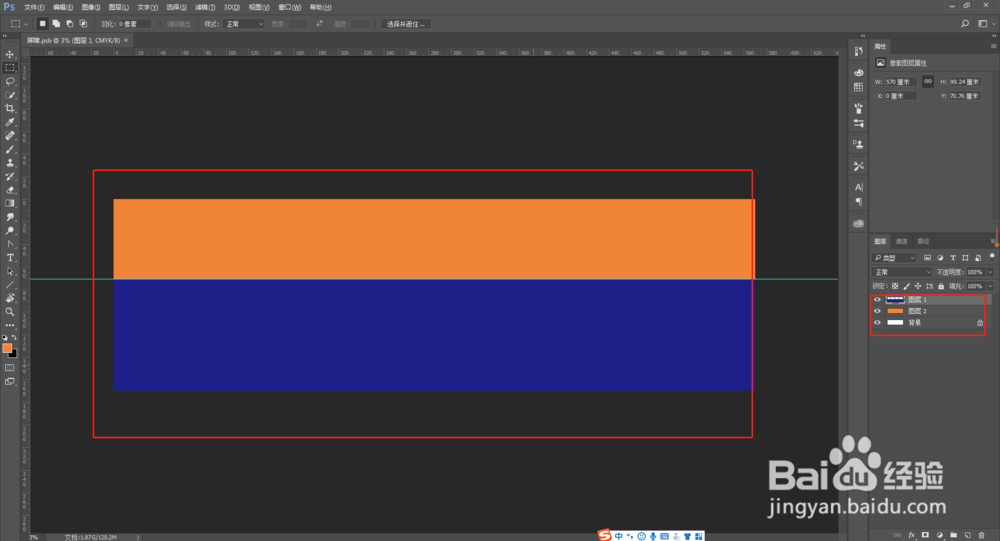
Task: Open the 窗口(W) menu
Action: coord(290,7)
